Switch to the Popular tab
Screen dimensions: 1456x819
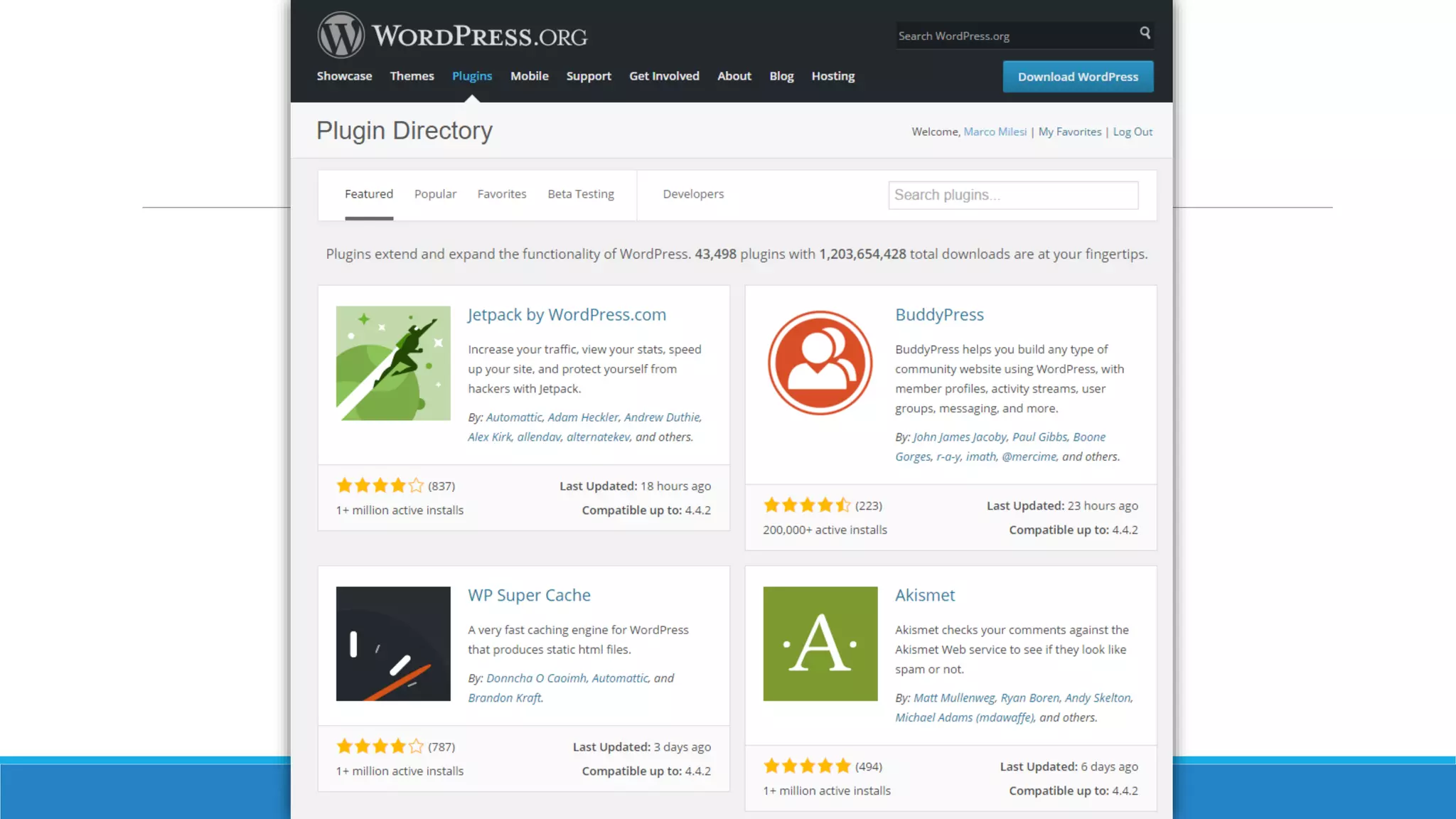pyautogui.click(x=435, y=194)
